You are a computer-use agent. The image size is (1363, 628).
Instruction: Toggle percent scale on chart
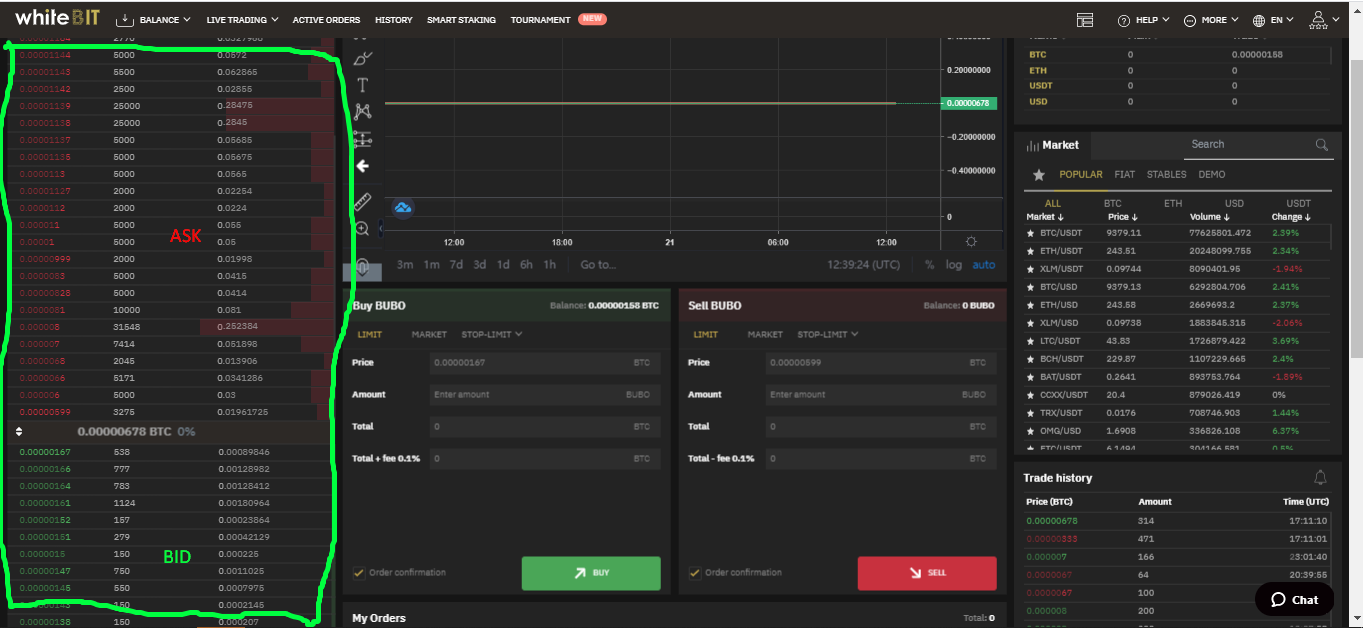click(x=929, y=265)
